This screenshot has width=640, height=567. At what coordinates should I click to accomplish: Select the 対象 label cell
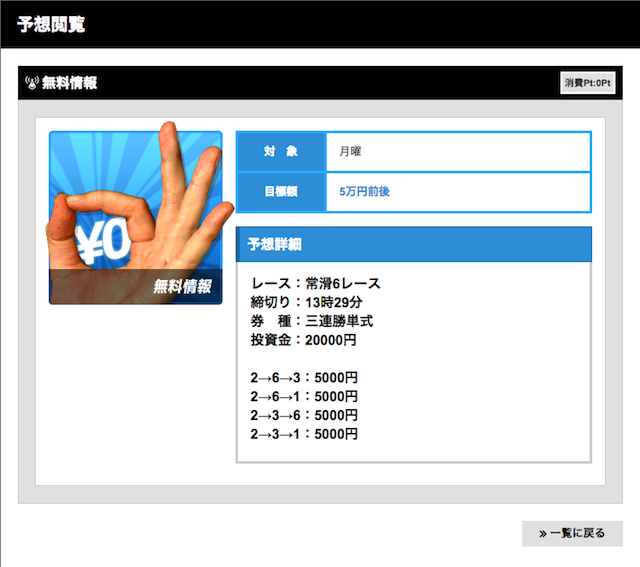click(281, 152)
